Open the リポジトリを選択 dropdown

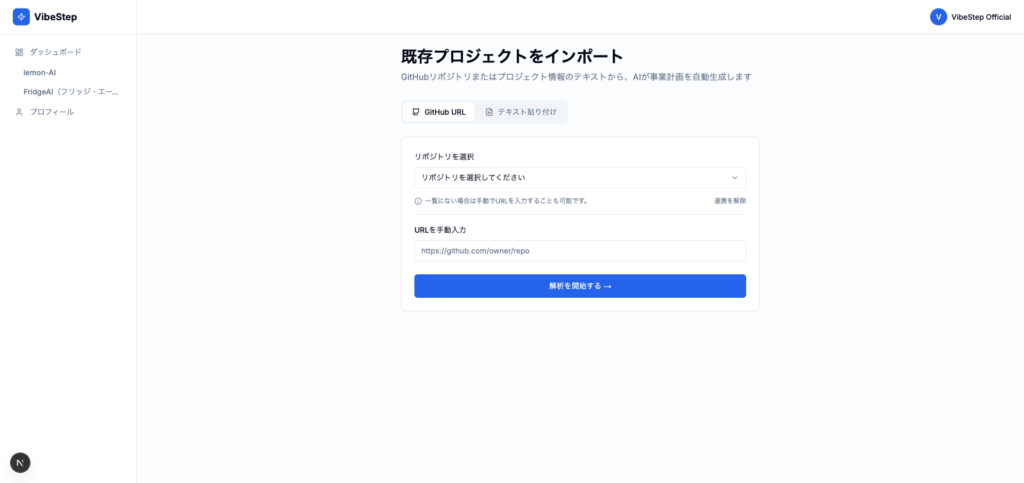(579, 177)
